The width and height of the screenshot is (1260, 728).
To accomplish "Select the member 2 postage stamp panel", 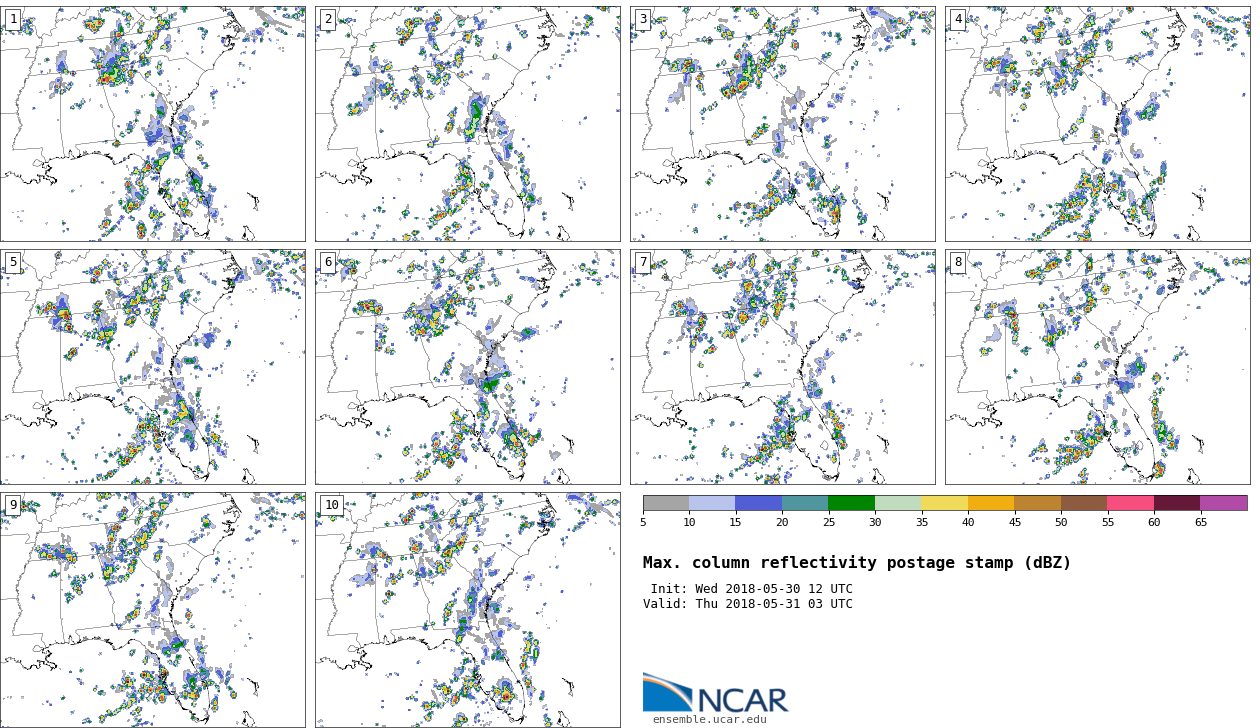I will point(468,124).
